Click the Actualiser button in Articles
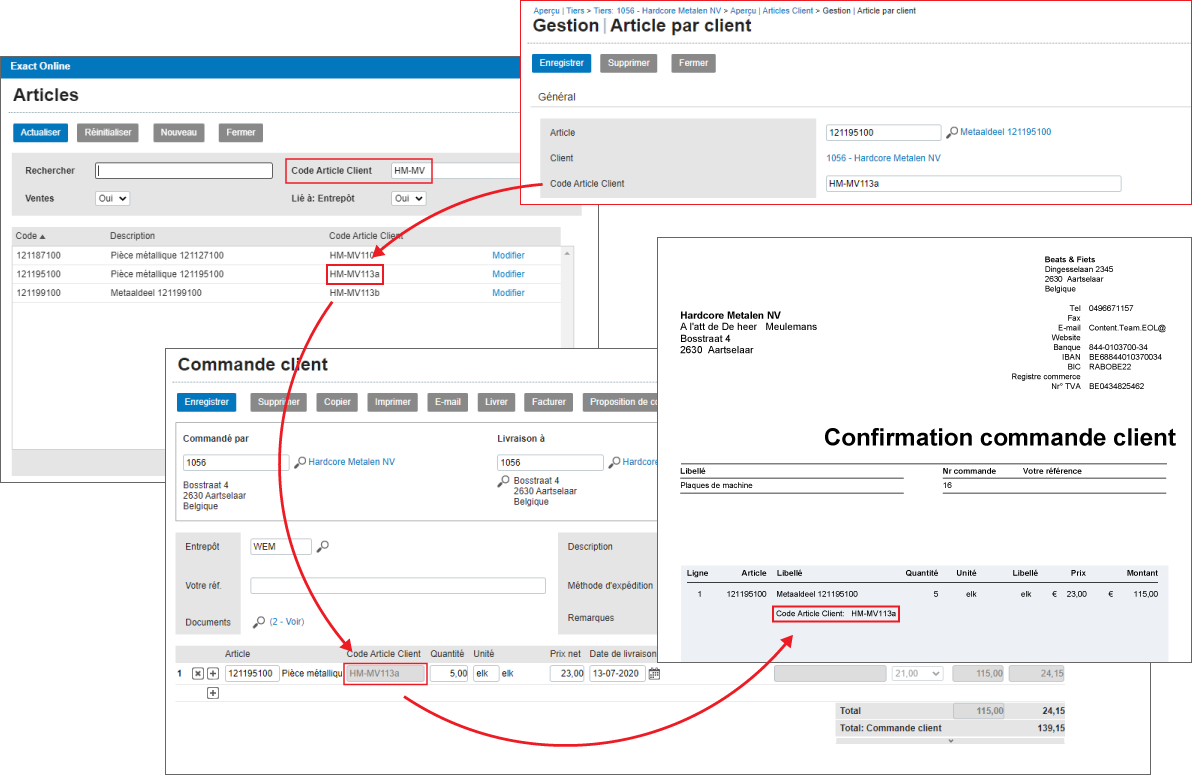 point(40,132)
